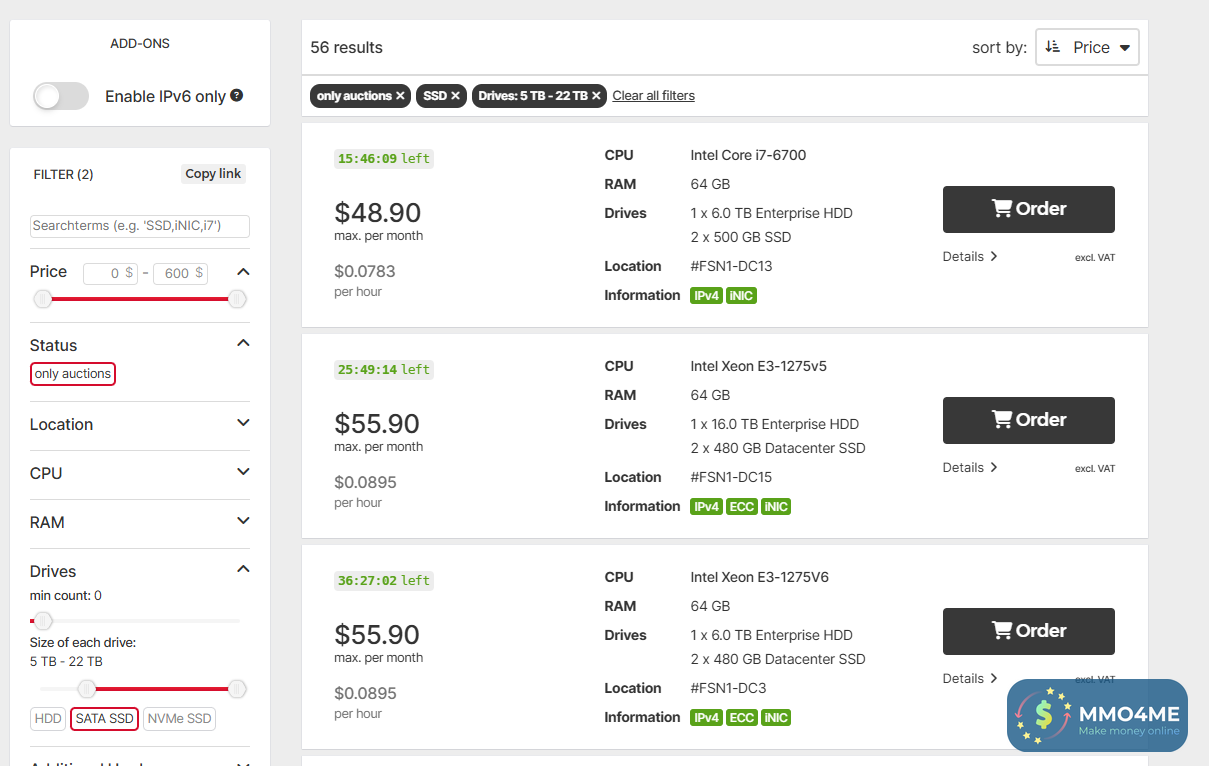Image resolution: width=1209 pixels, height=766 pixels.
Task: Remove the 'only auctions' filter chip
Action: pos(400,96)
